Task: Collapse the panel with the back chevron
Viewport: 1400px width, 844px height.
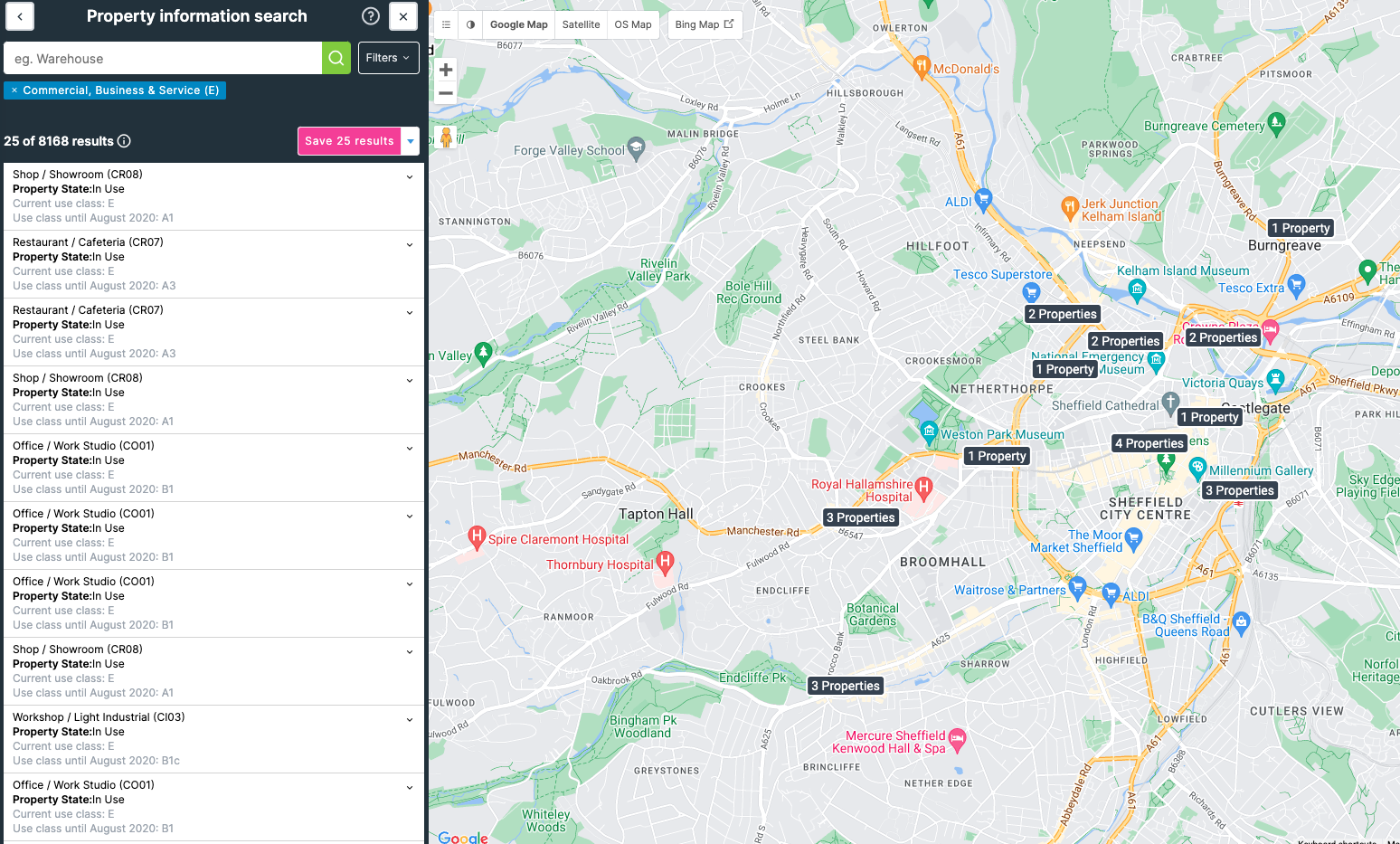Action: (19, 15)
